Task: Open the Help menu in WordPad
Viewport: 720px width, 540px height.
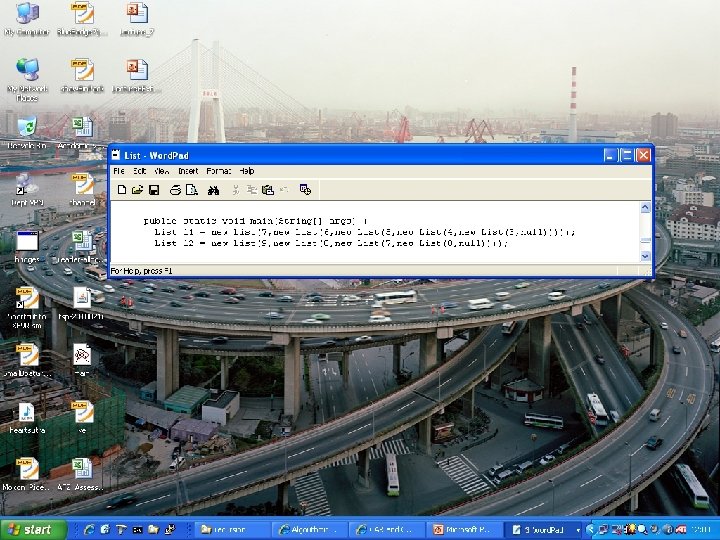Action: [x=247, y=171]
